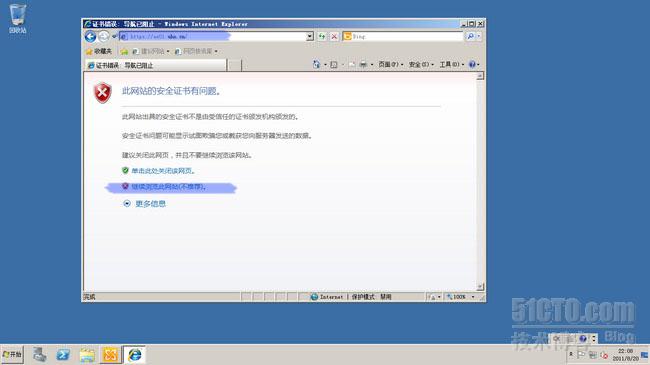Open the Safety (安全) menu
650x365 pixels.
pyautogui.click(x=421, y=64)
